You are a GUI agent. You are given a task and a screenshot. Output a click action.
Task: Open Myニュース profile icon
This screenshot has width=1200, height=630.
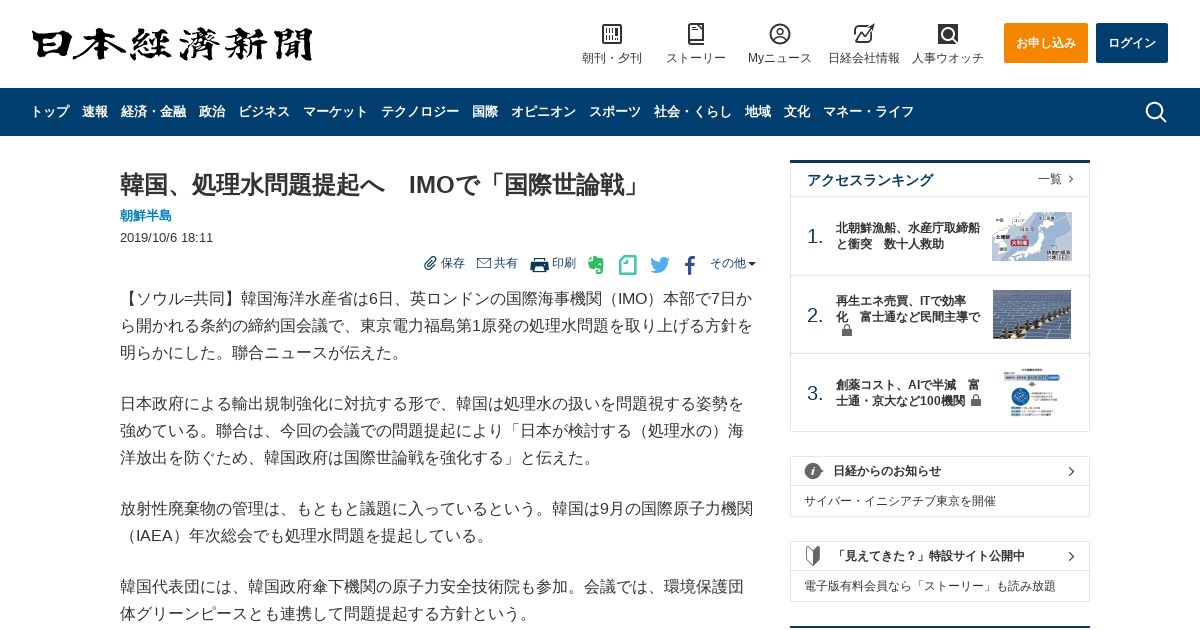pyautogui.click(x=780, y=34)
